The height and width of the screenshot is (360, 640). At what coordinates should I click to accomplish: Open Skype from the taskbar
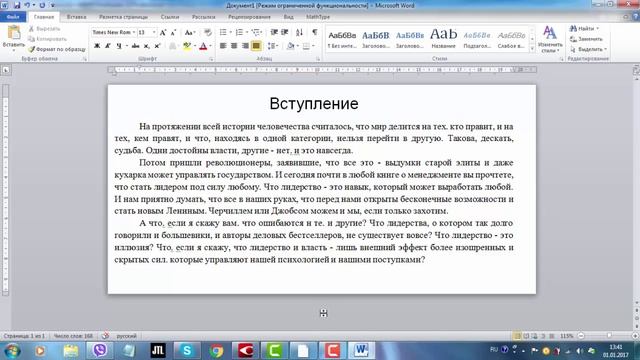coord(187,351)
